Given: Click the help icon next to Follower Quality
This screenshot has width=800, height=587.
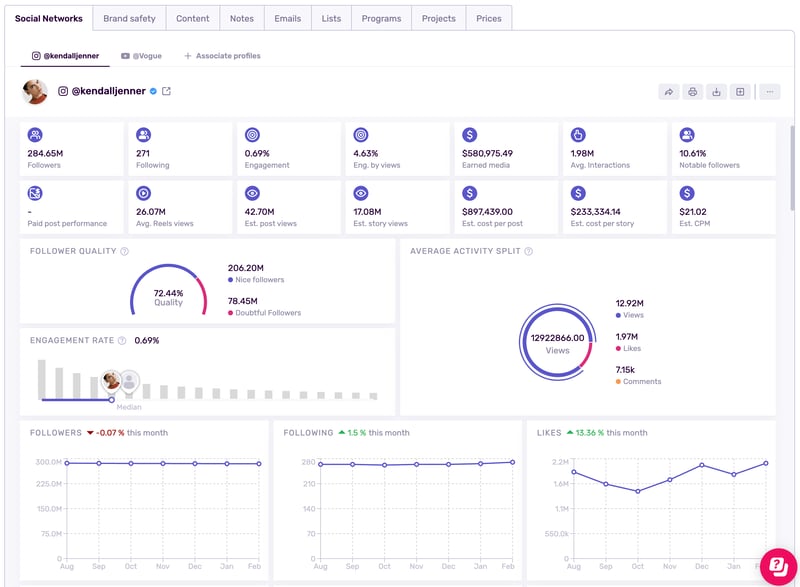Looking at the screenshot, I should [124, 251].
